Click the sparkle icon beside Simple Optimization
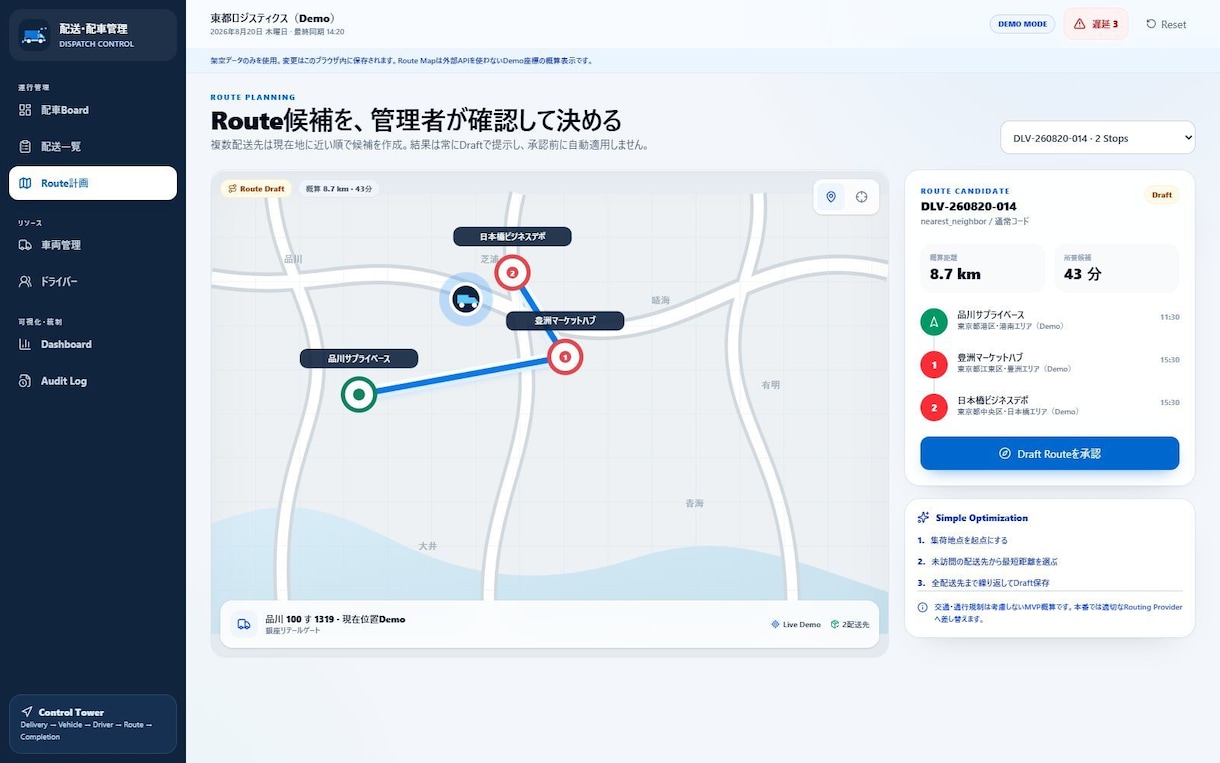The width and height of the screenshot is (1220, 763). click(x=923, y=518)
